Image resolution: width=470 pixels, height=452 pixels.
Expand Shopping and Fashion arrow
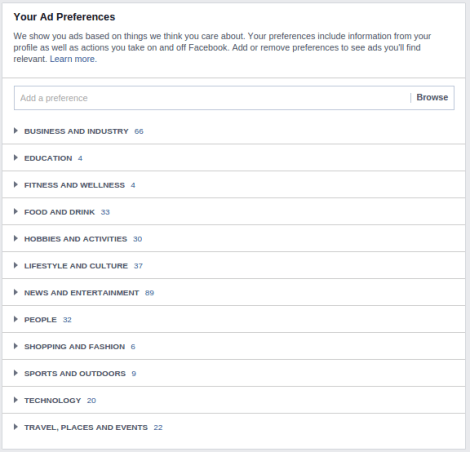(16, 346)
